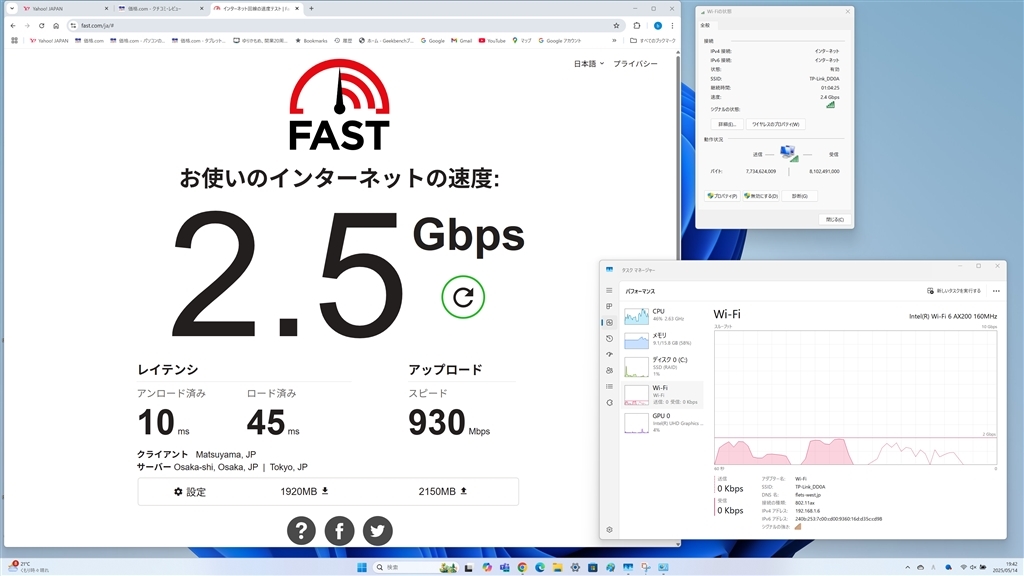Open Task Manager more options ellipsis
The height and width of the screenshot is (576, 1024).
click(x=996, y=291)
